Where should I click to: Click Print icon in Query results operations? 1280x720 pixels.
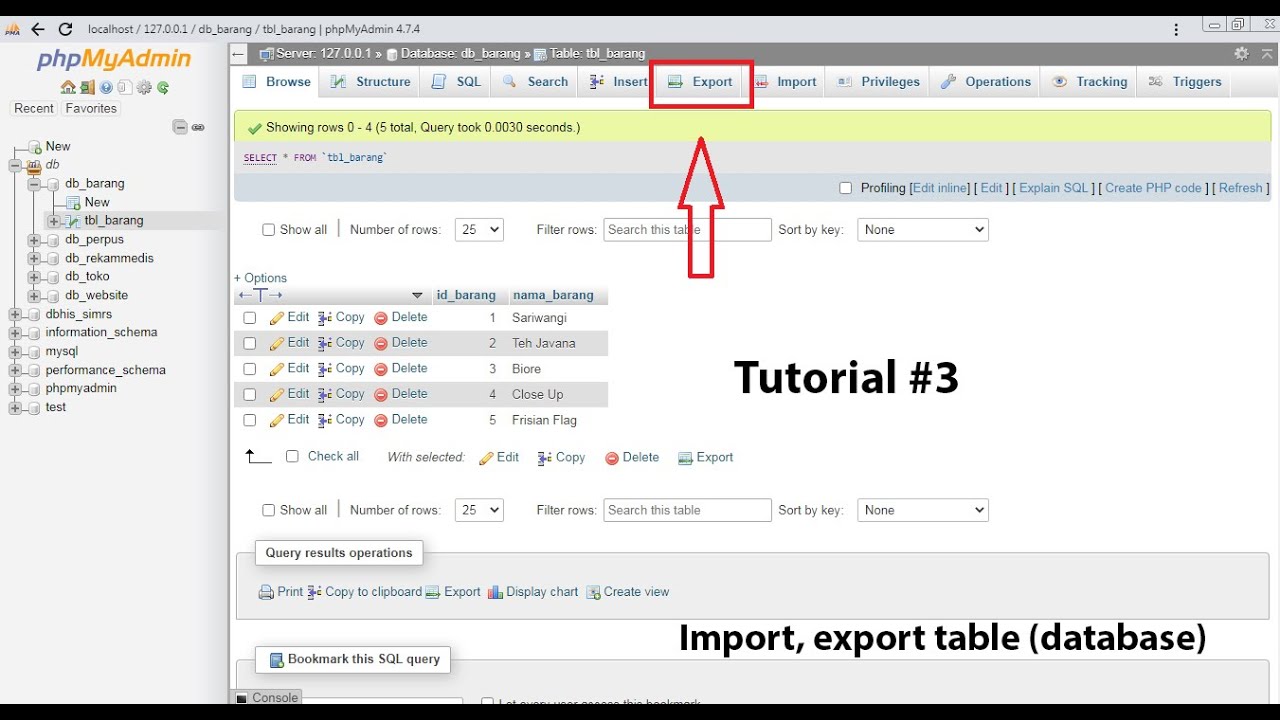[x=266, y=592]
